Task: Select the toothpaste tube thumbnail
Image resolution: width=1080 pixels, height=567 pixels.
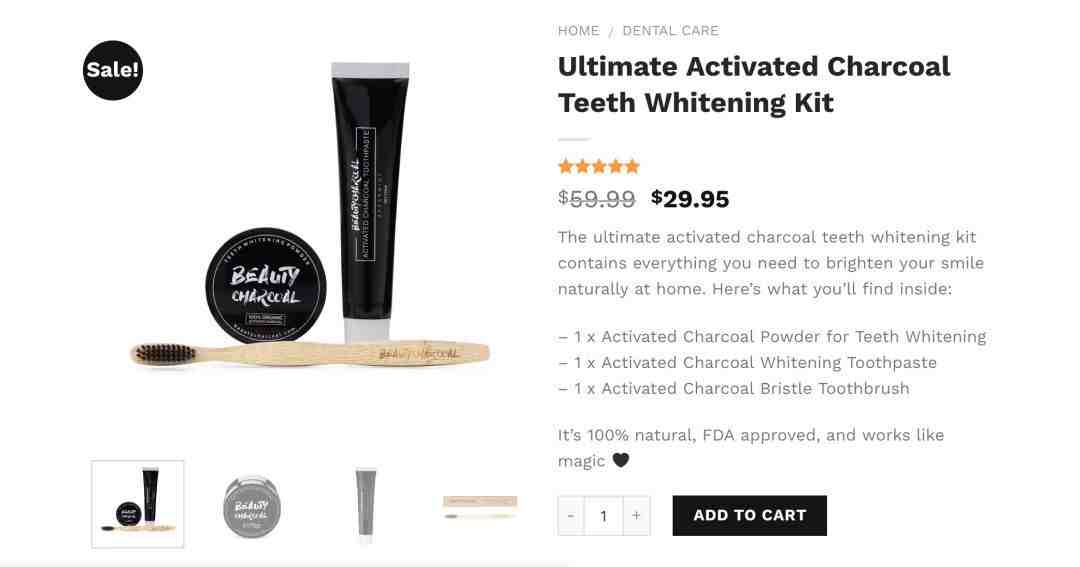Action: 366,504
